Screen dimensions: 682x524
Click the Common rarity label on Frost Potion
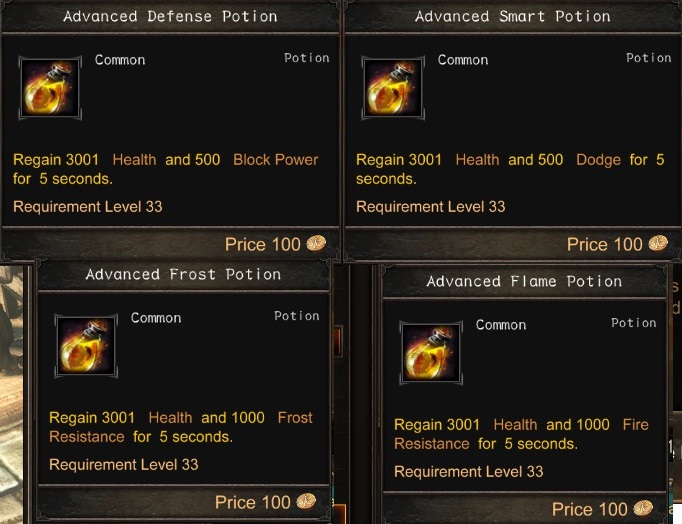pyautogui.click(x=156, y=318)
